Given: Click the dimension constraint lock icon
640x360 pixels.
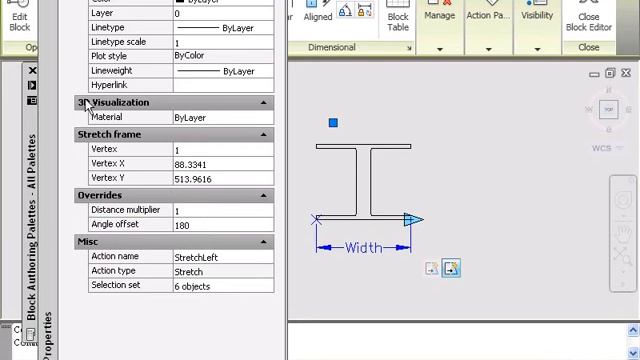Looking at the screenshot, I should tap(364, 10).
